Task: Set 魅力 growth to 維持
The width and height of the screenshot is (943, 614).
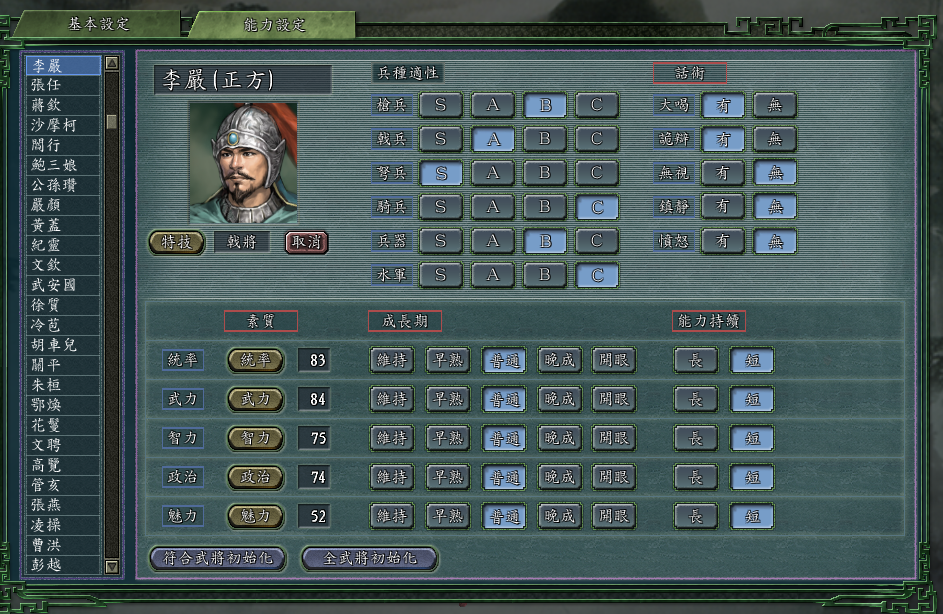Action: click(x=392, y=516)
